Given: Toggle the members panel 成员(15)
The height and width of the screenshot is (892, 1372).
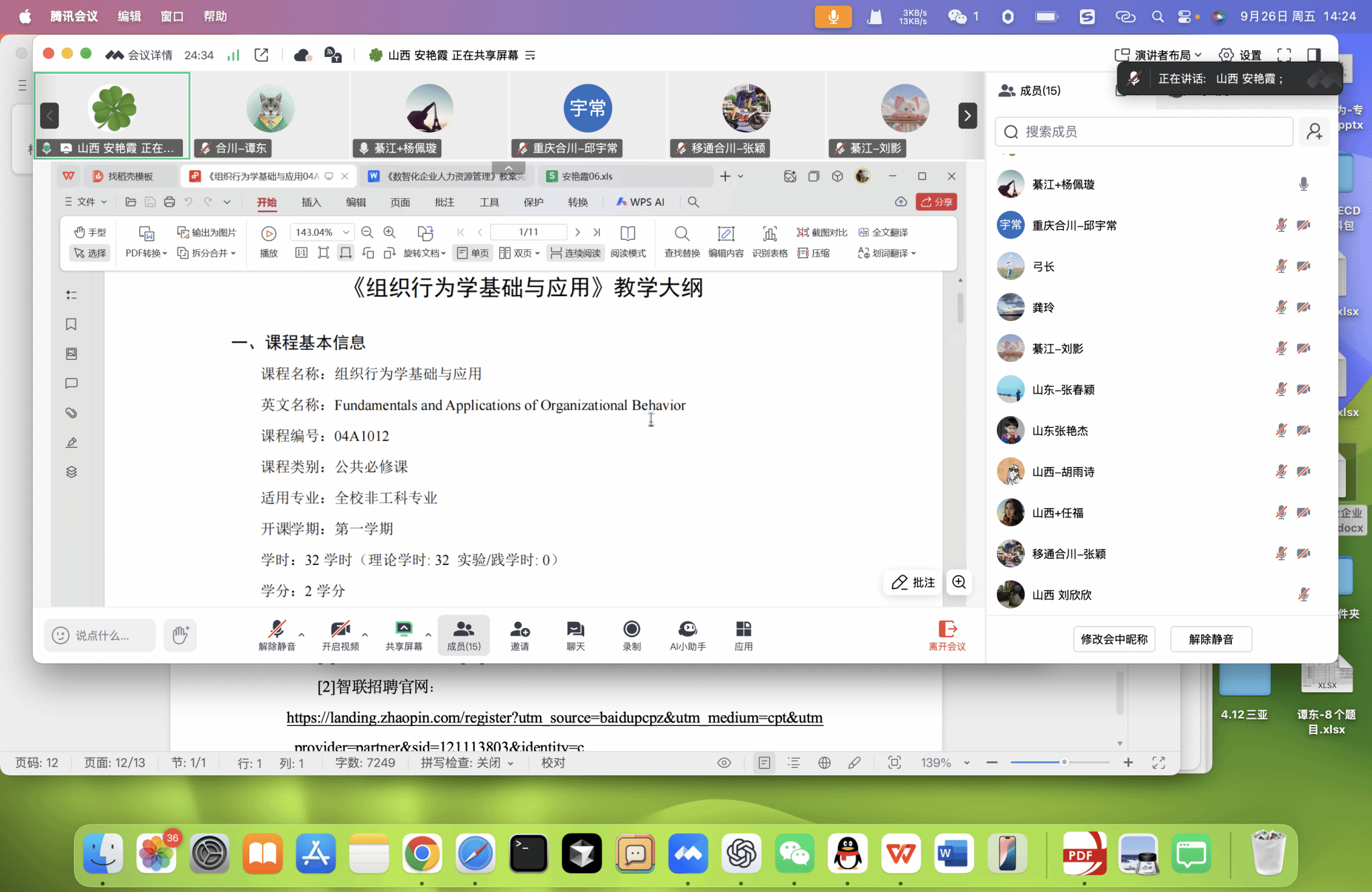Looking at the screenshot, I should tap(464, 634).
